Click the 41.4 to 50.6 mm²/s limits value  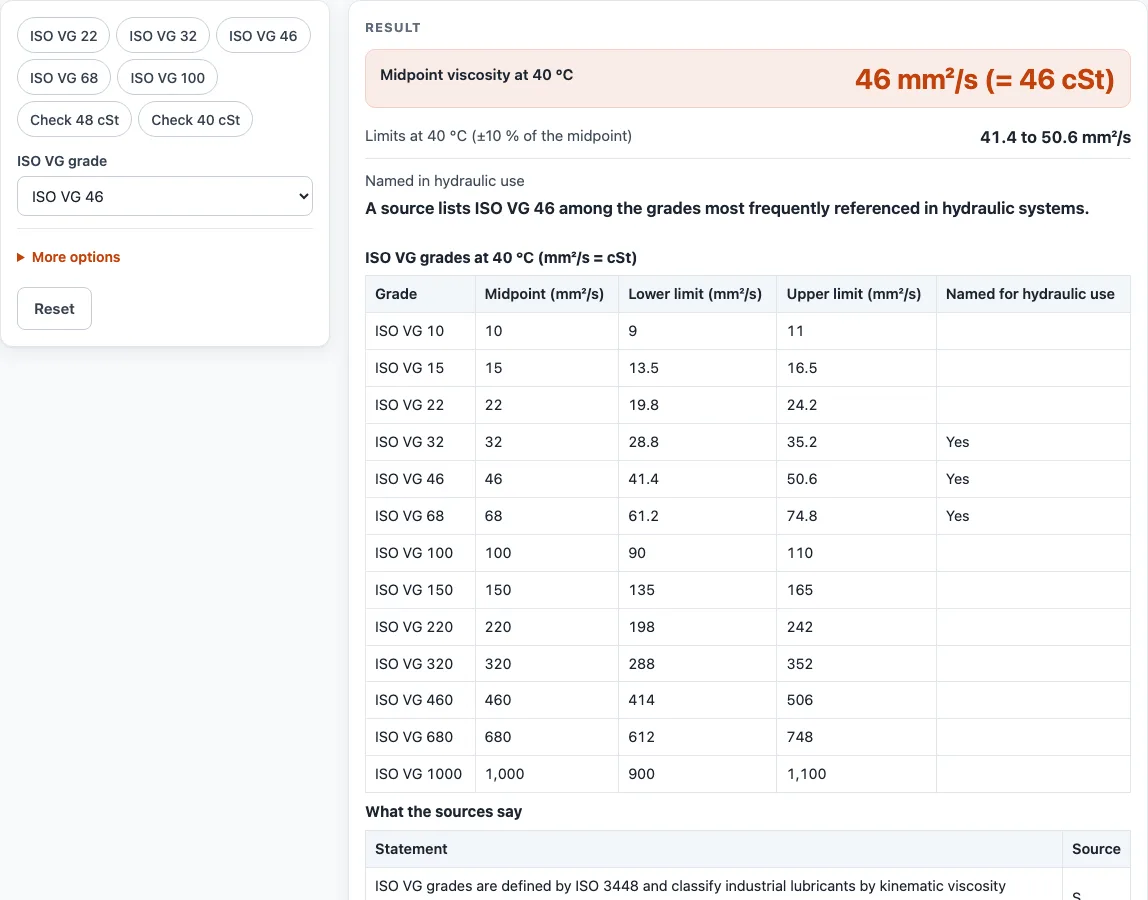point(1055,137)
